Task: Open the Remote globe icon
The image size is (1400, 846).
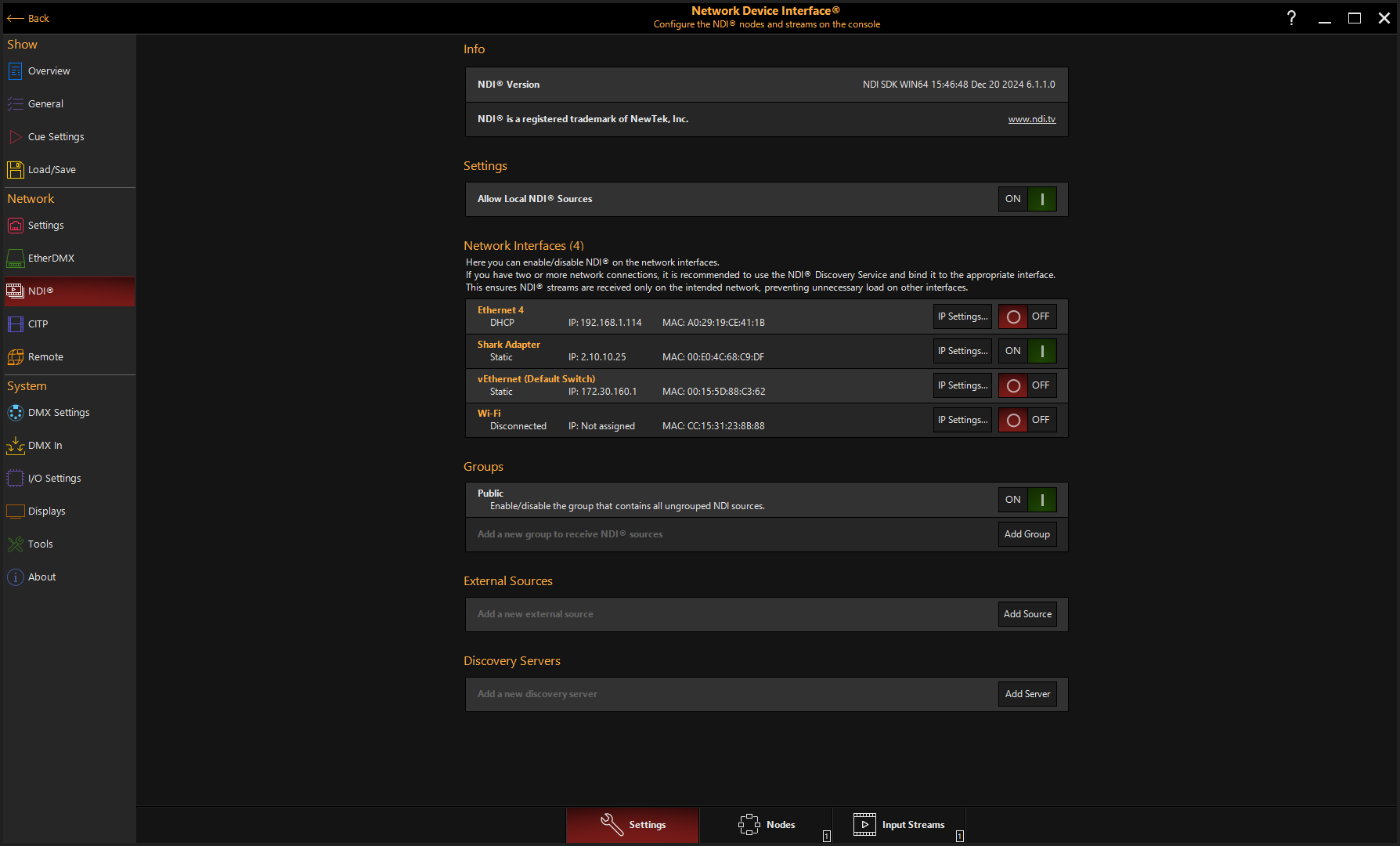Action: (15, 357)
